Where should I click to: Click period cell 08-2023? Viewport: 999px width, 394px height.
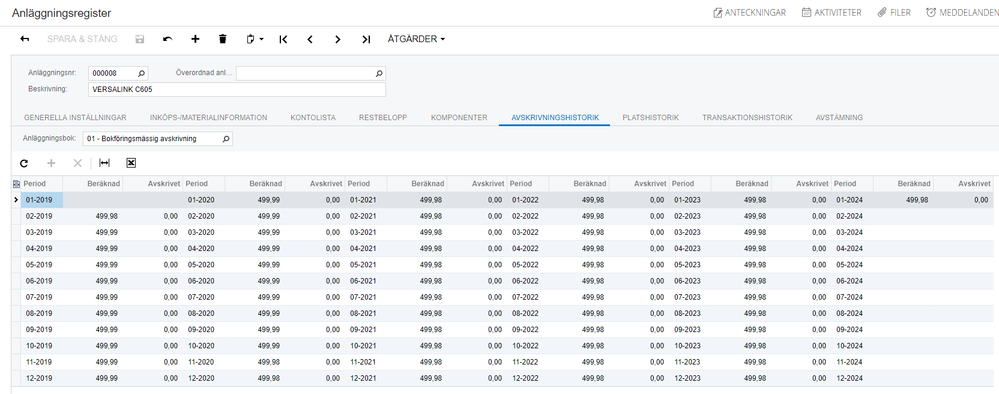(x=690, y=313)
